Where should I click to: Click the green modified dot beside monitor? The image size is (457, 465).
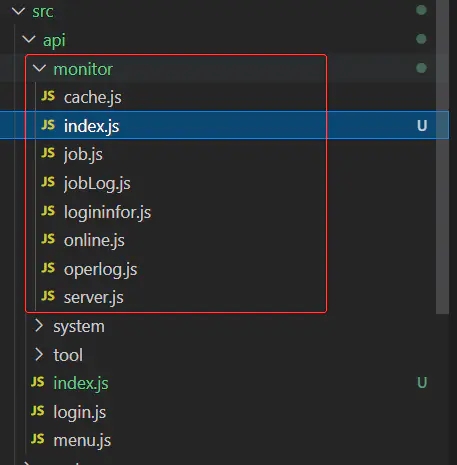[x=421, y=68]
